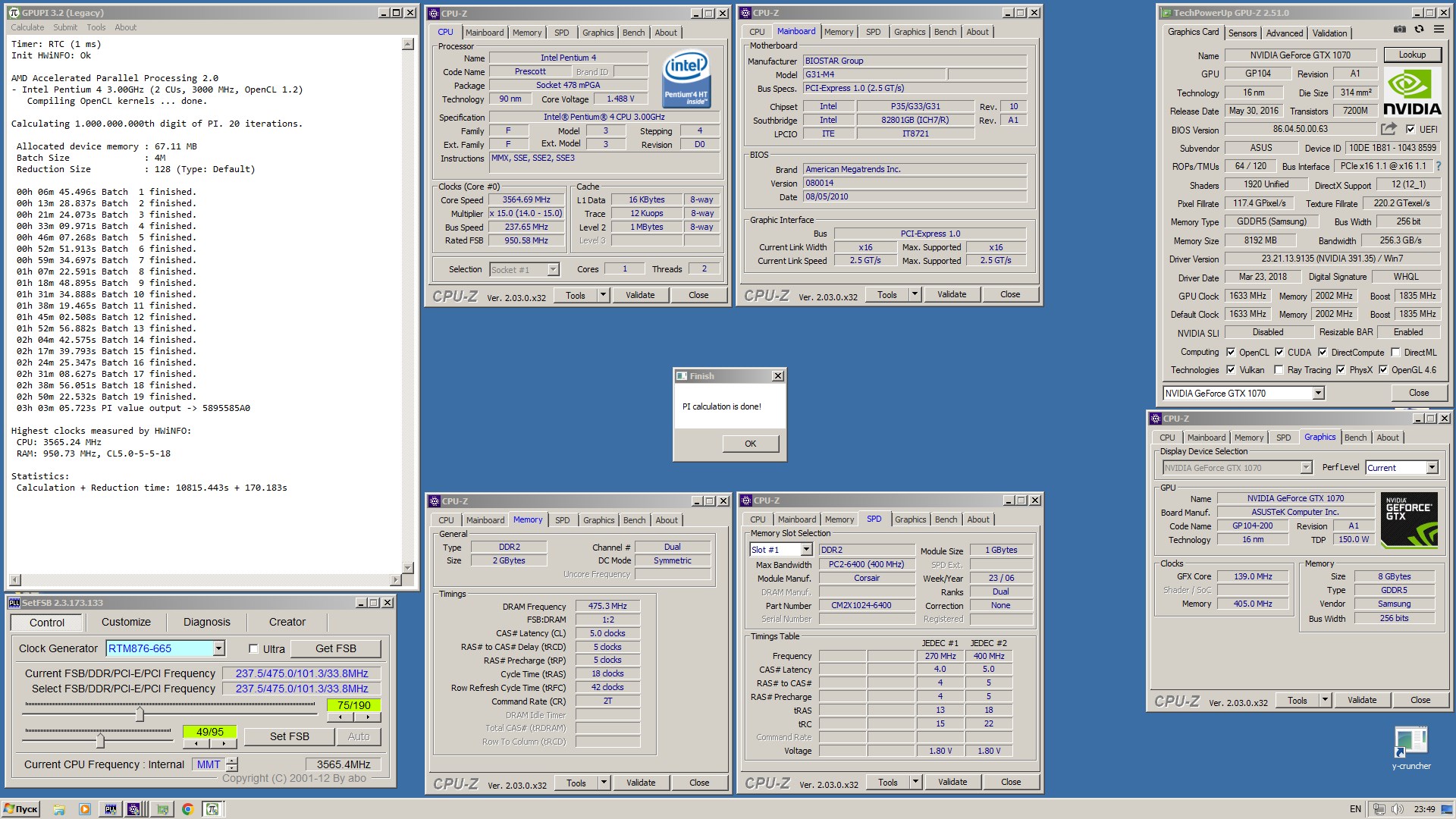Screen dimensions: 1456x819
Task: Toggle the UEFI checkbox
Action: [x=1410, y=129]
